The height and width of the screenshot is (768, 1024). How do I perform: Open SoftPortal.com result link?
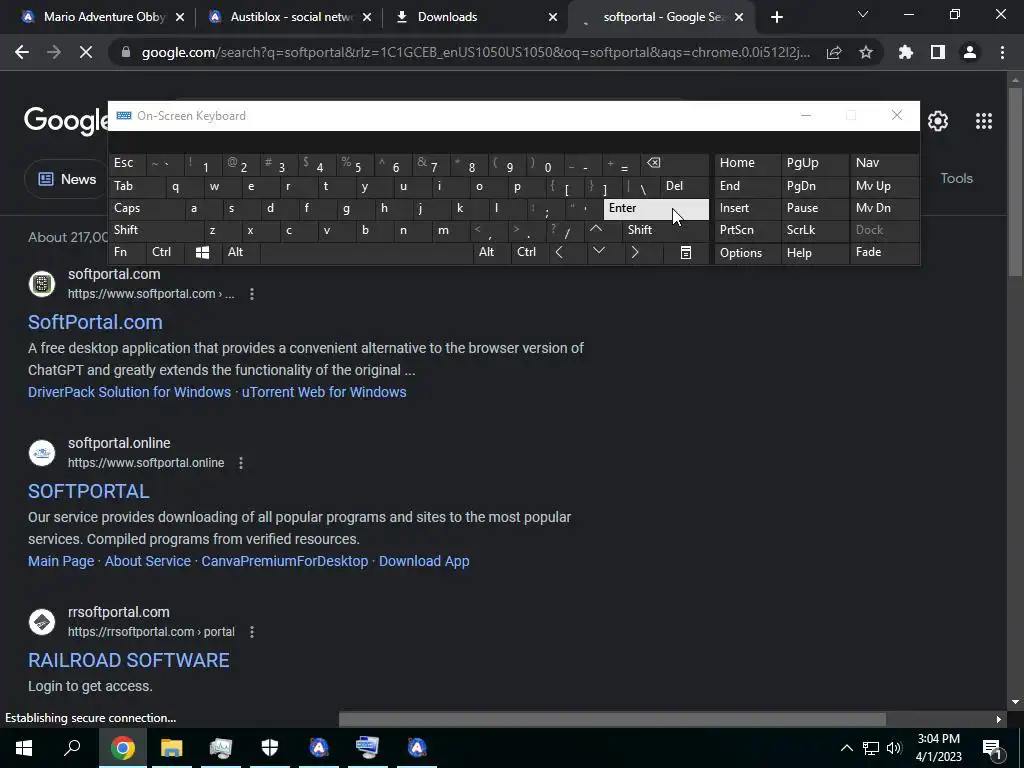click(95, 323)
